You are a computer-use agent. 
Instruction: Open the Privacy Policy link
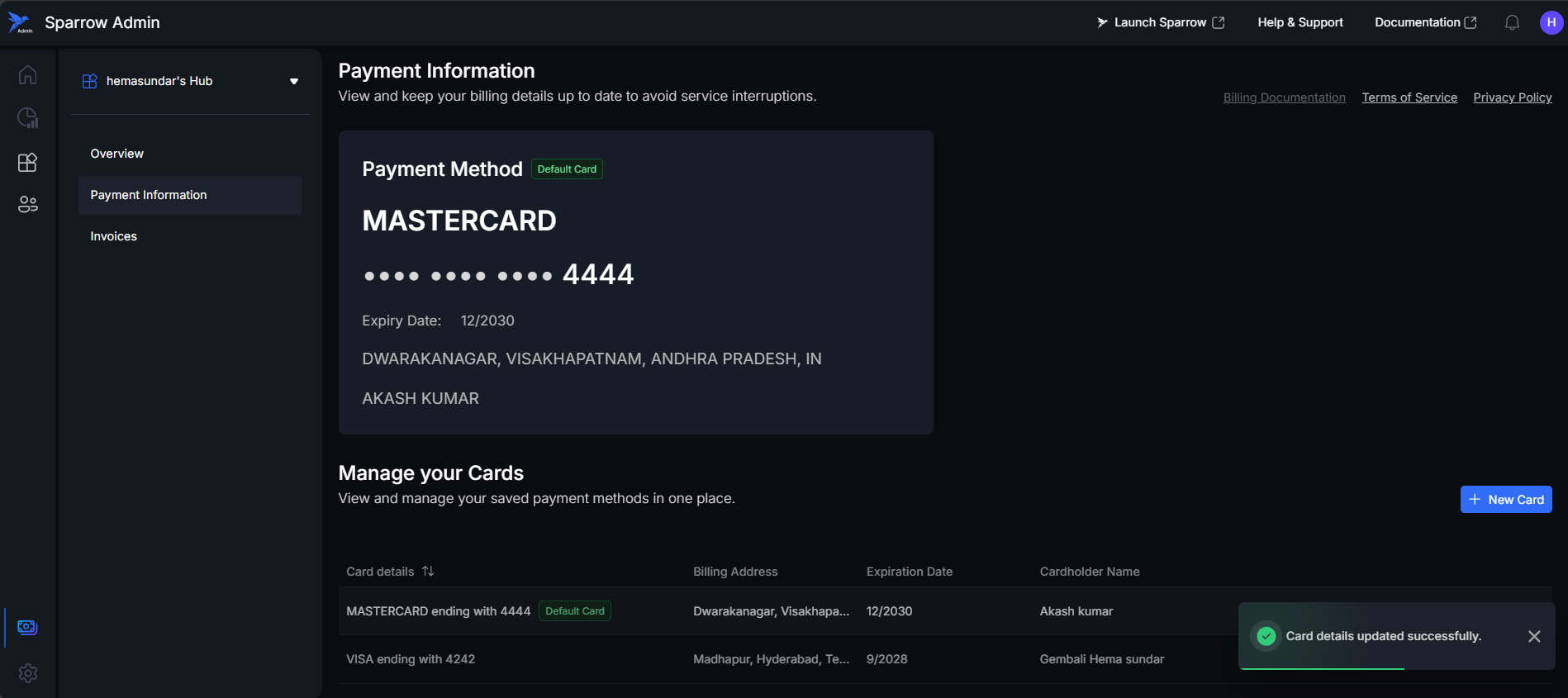click(1512, 97)
